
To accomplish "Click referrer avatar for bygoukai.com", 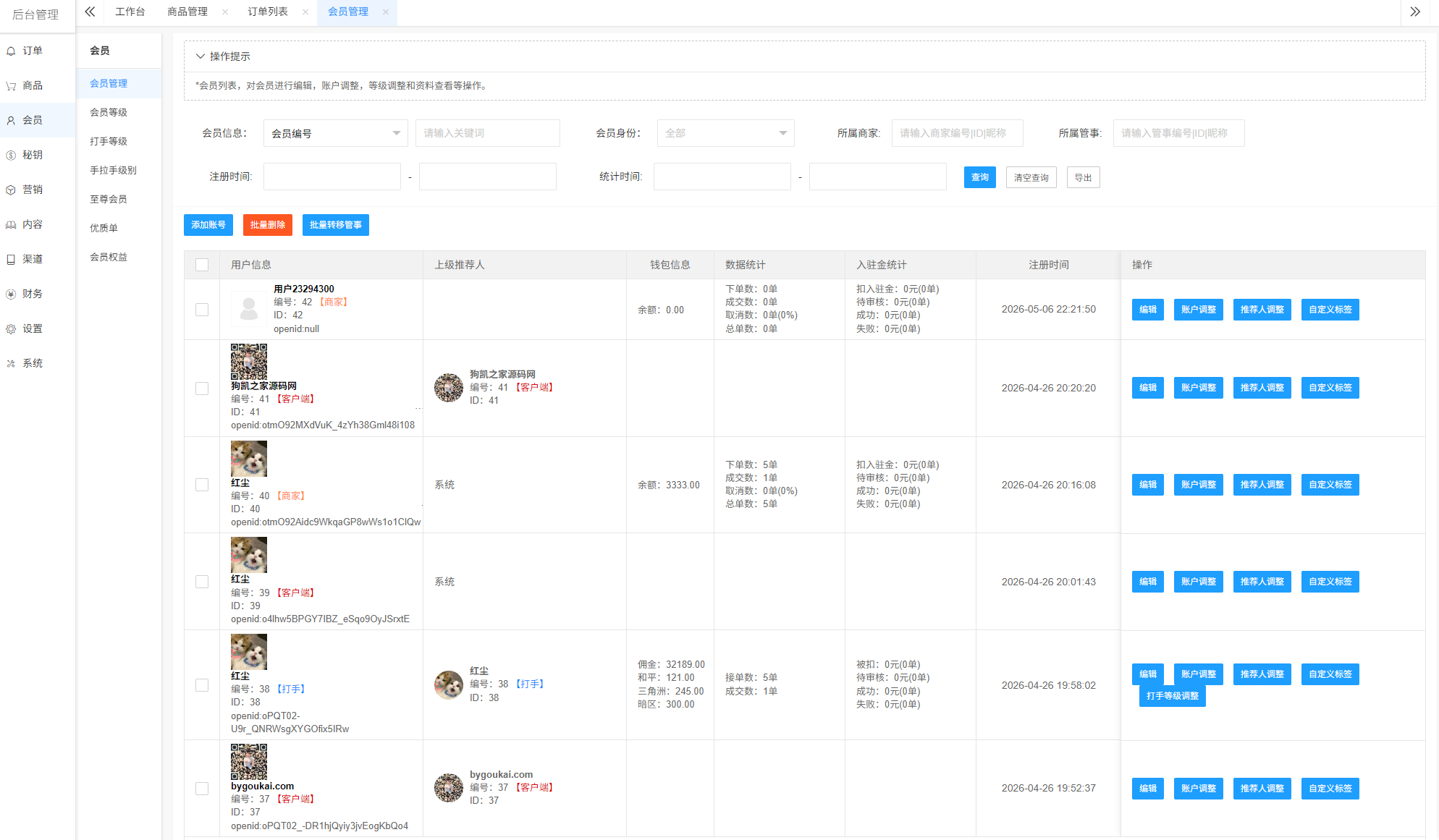I will pos(449,788).
